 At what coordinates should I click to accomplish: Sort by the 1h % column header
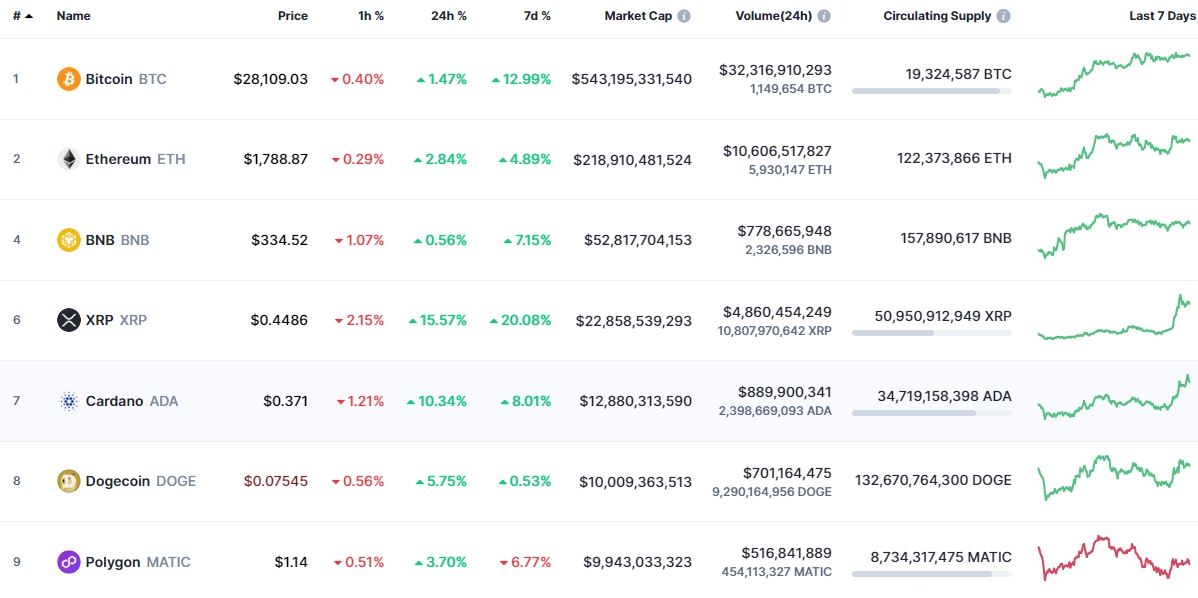pos(371,16)
